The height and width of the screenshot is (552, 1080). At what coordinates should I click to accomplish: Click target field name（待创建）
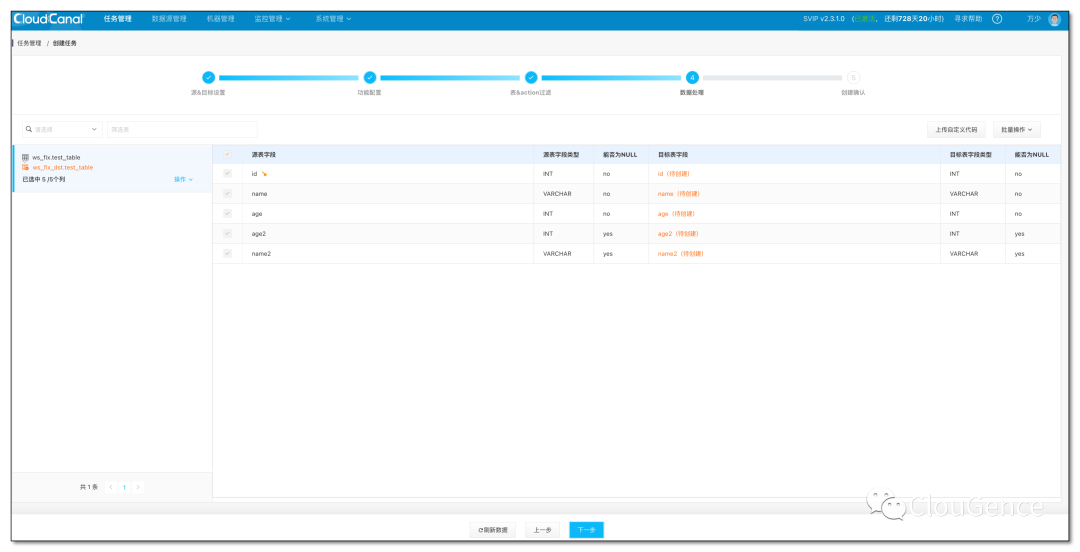point(678,194)
